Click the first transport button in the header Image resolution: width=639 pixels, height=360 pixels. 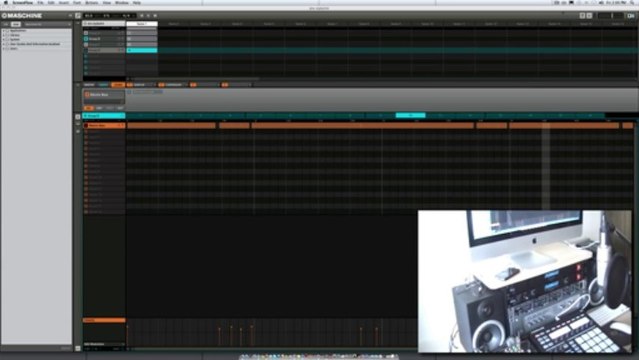point(141,15)
